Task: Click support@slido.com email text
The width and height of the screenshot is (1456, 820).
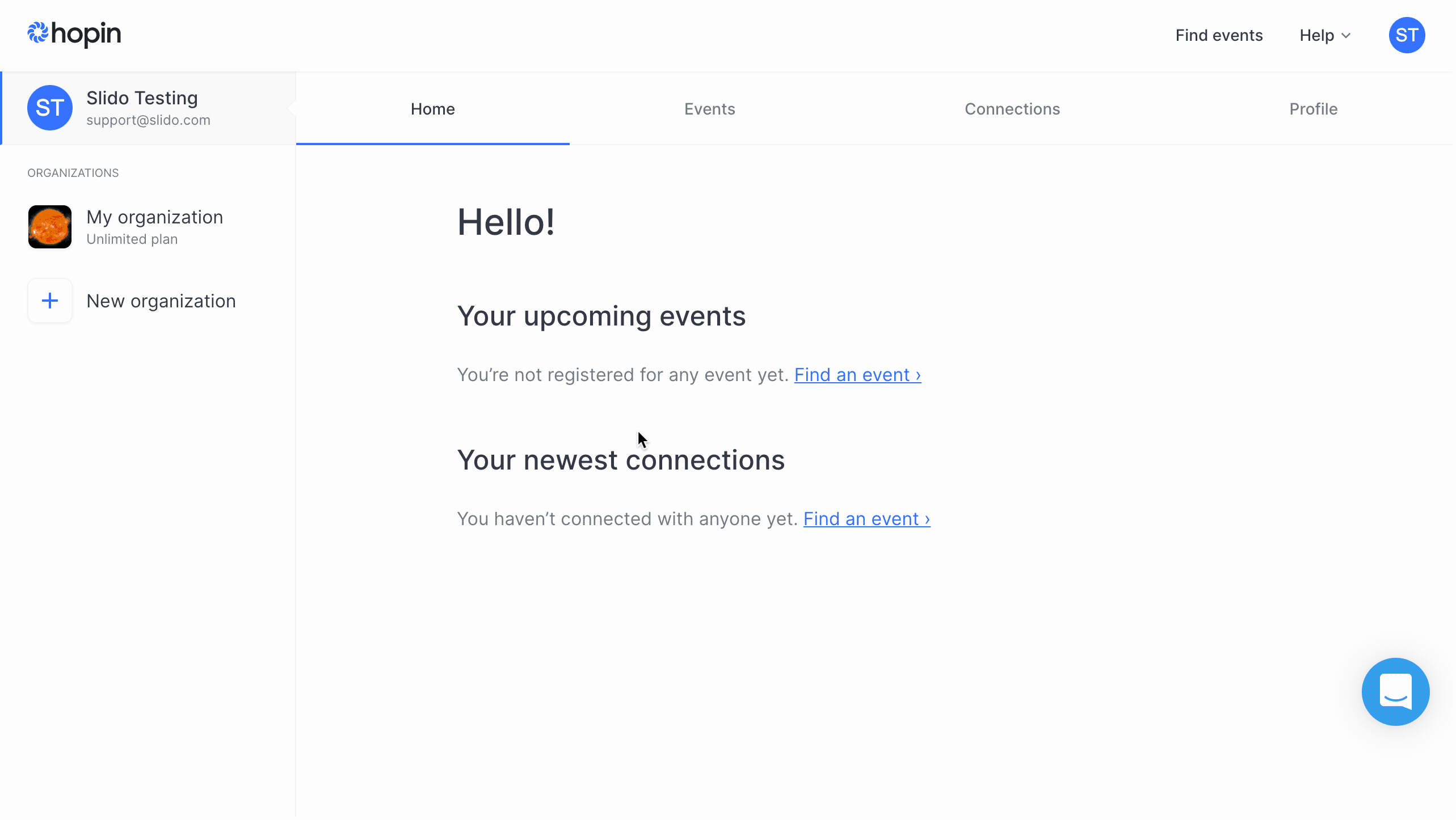Action: click(x=148, y=120)
